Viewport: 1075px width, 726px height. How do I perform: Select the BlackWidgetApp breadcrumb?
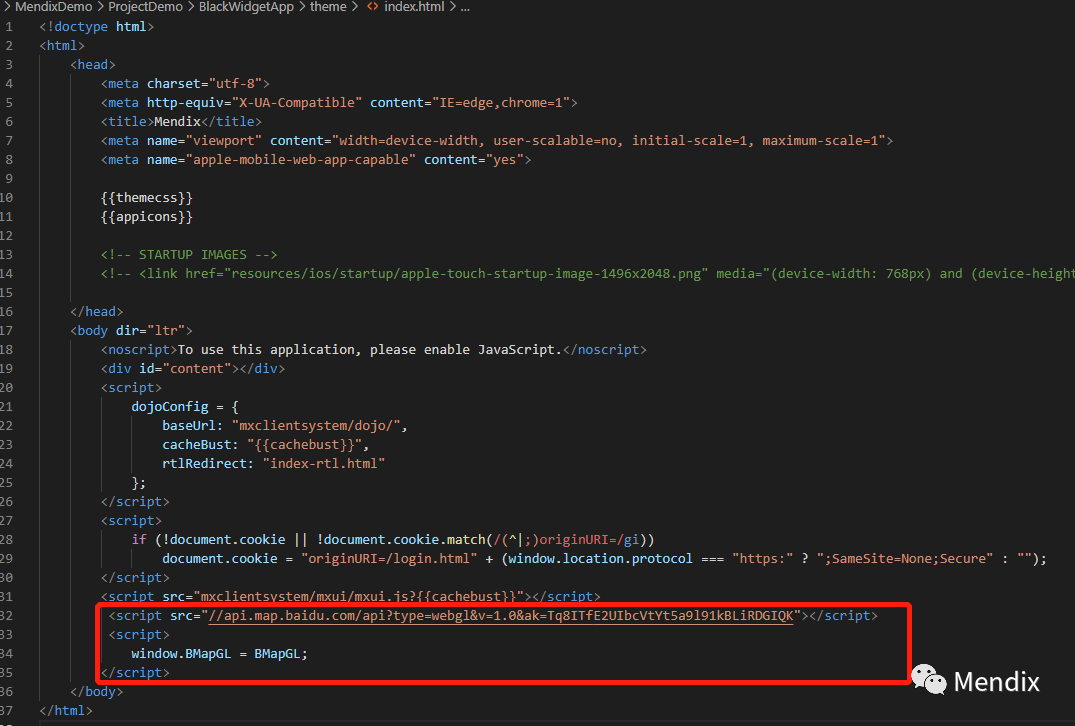(x=246, y=7)
